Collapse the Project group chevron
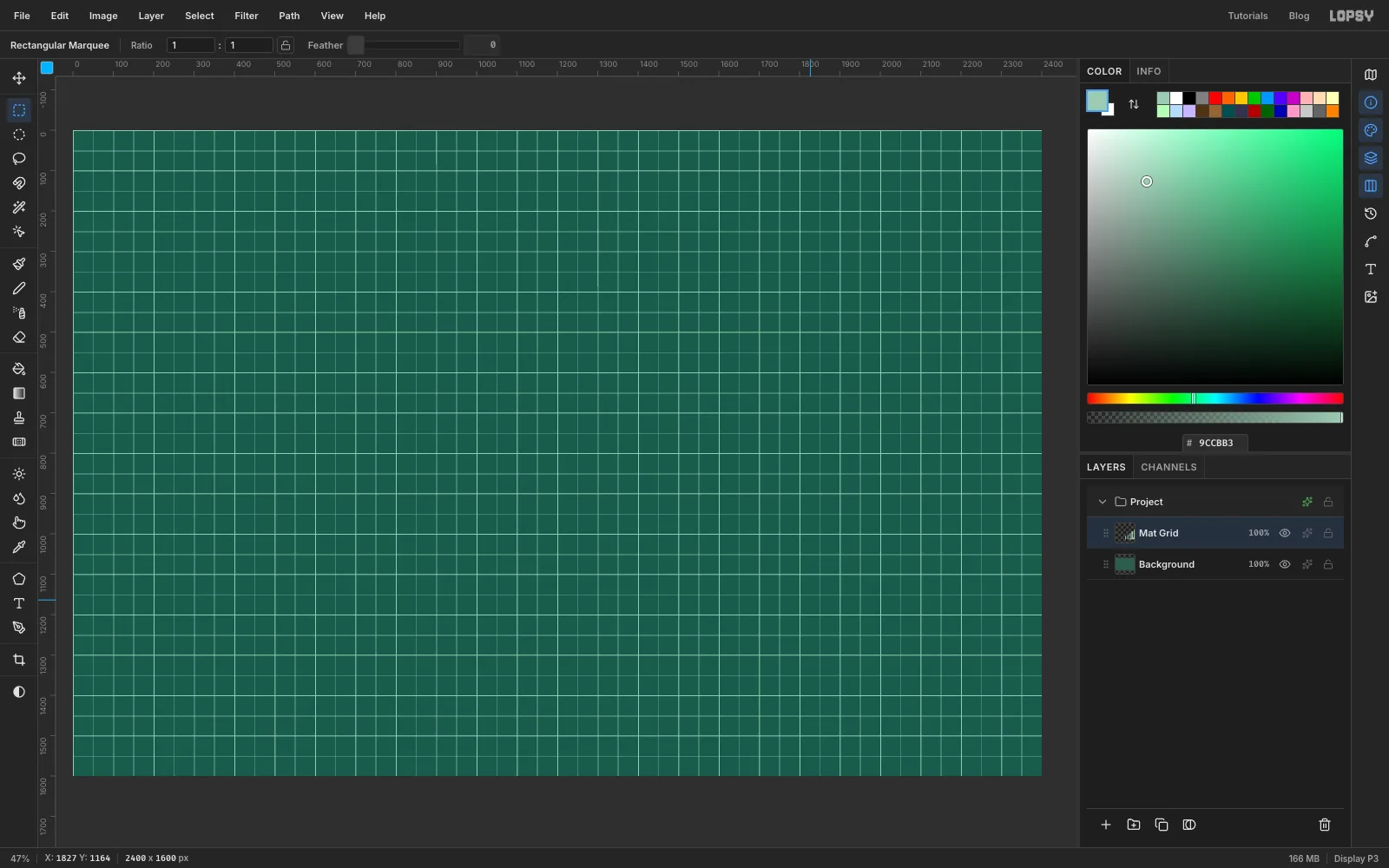This screenshot has width=1389, height=868. tap(1103, 502)
